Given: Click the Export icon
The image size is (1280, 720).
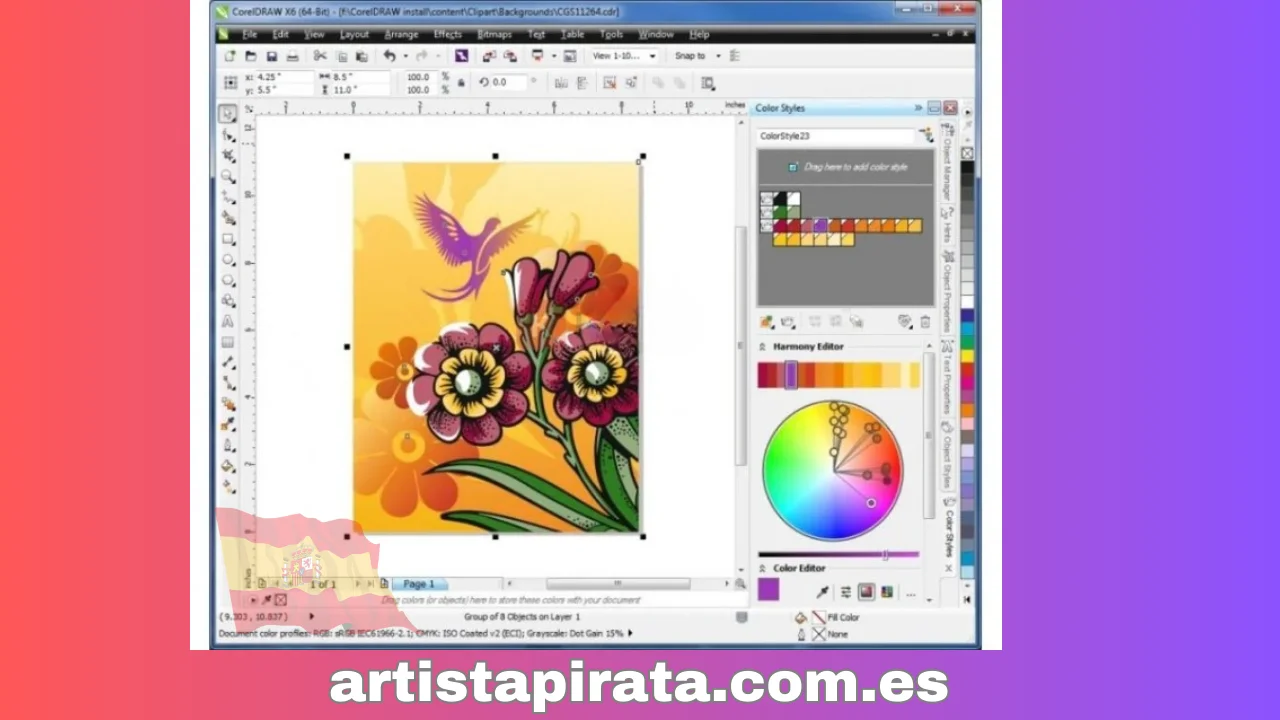Looking at the screenshot, I should click(510, 56).
